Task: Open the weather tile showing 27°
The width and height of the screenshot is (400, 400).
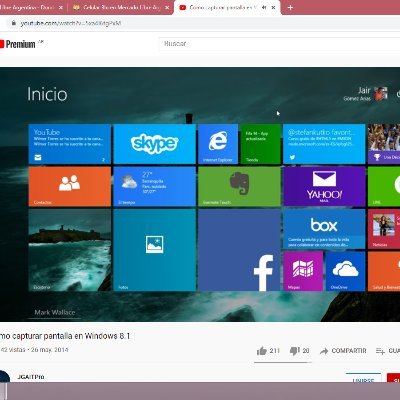Action: (x=154, y=186)
